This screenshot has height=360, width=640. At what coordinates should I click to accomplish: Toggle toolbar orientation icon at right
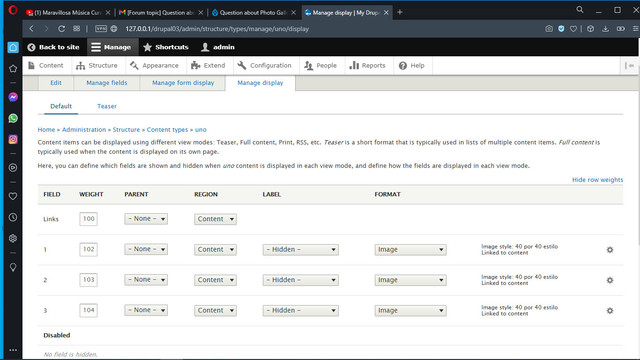pyautogui.click(x=629, y=65)
